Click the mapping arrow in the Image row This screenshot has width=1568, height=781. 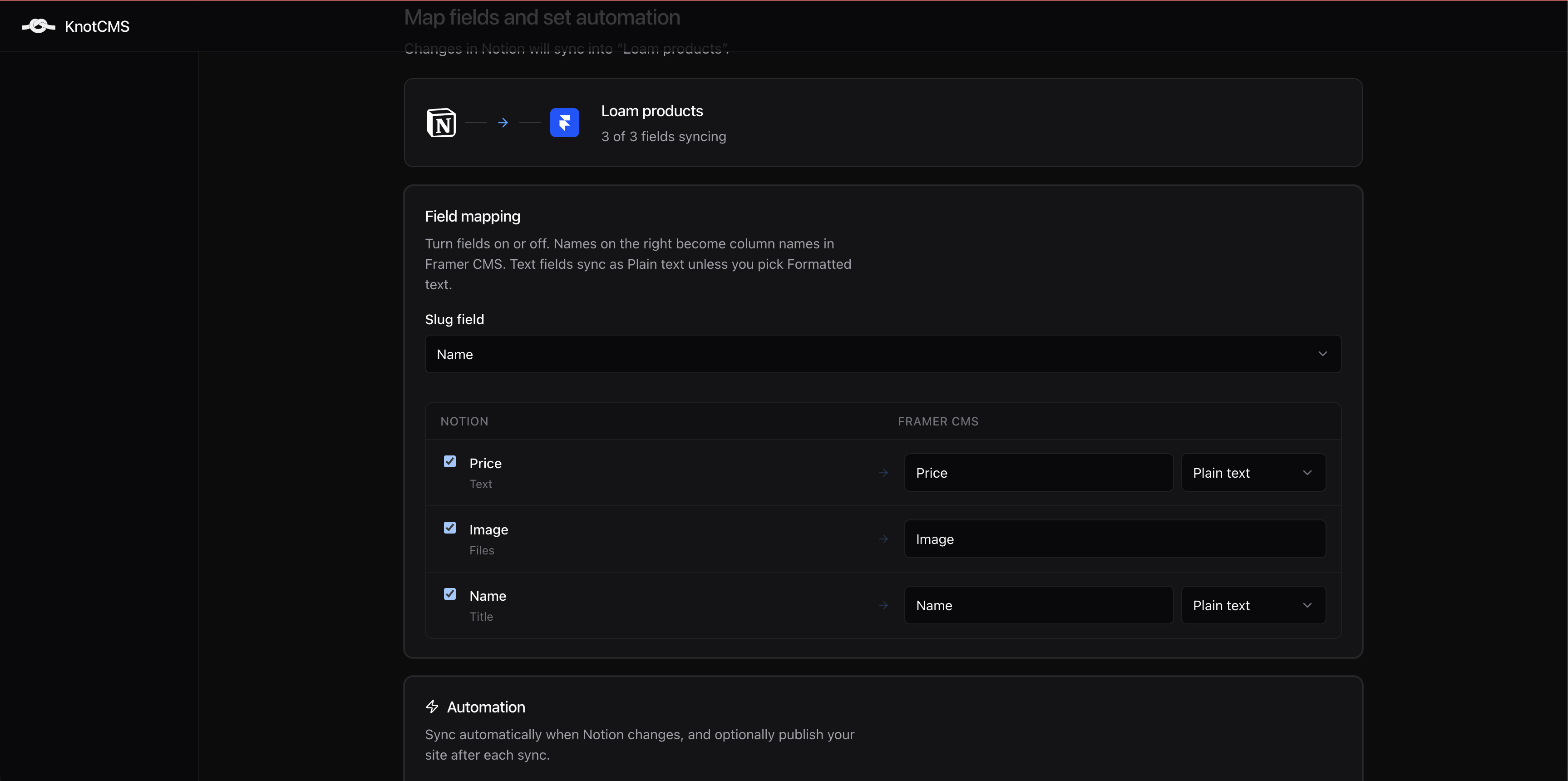(x=883, y=539)
